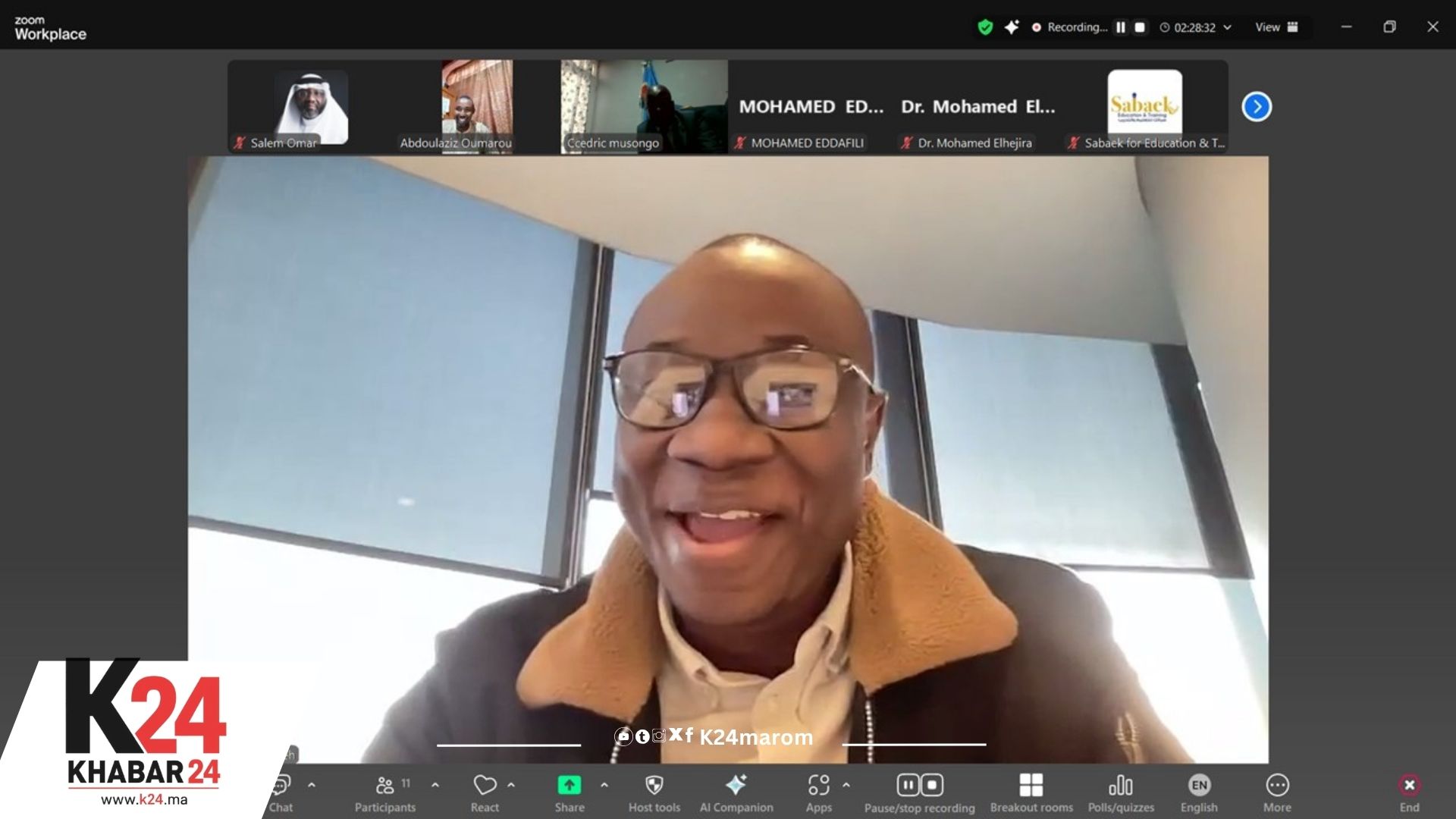This screenshot has width=1456, height=819.
Task: Click the React heart icon
Action: coord(485,786)
